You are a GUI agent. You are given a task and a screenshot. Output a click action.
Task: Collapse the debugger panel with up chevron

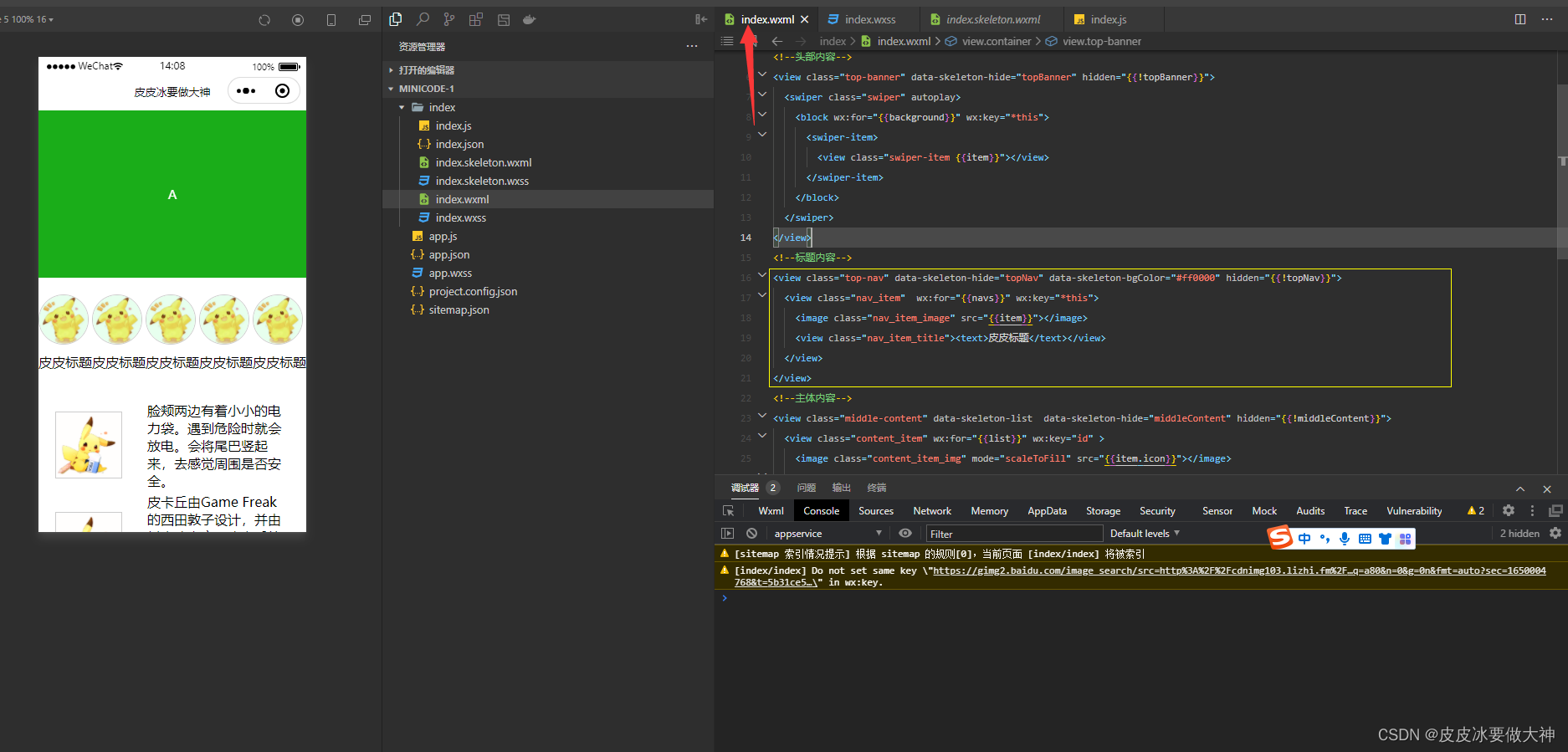pyautogui.click(x=1520, y=489)
